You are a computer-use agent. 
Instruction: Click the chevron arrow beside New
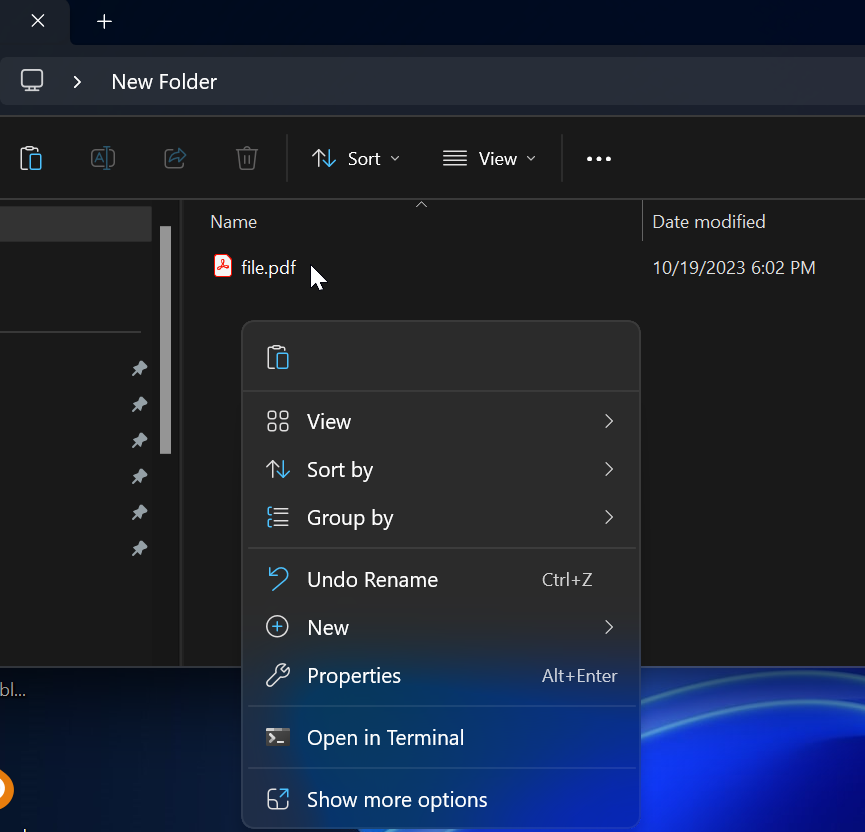tap(609, 627)
